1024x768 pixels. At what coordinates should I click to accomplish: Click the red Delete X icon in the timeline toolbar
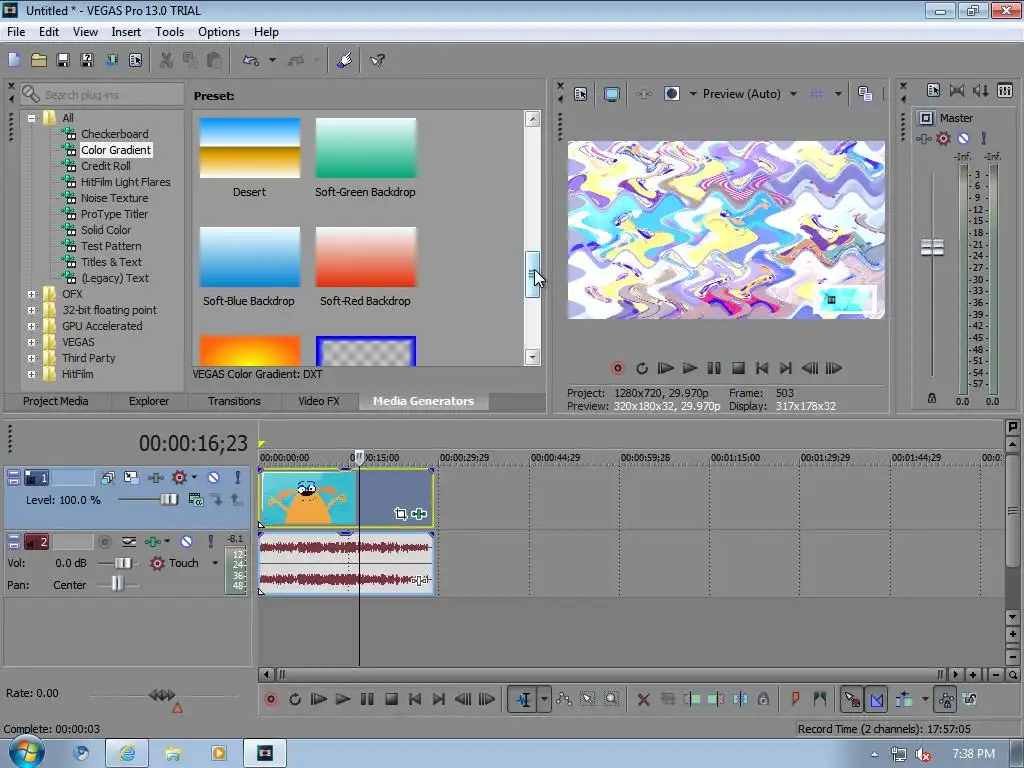tap(643, 699)
